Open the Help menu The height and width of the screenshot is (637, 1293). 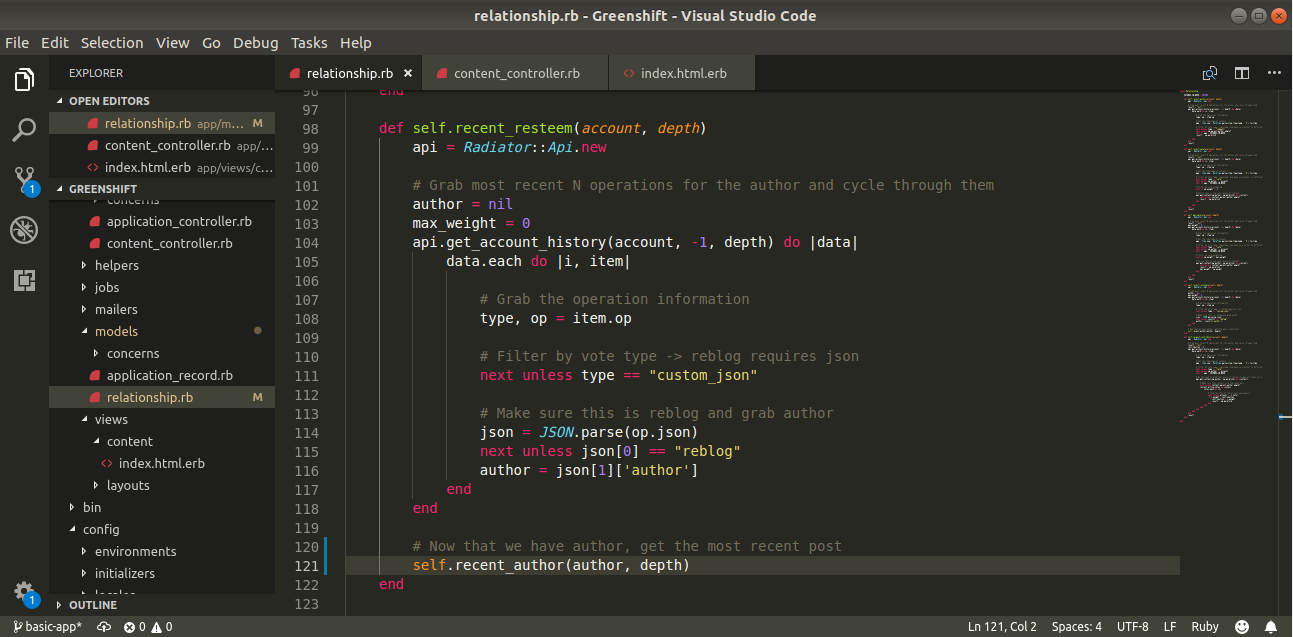(x=356, y=43)
